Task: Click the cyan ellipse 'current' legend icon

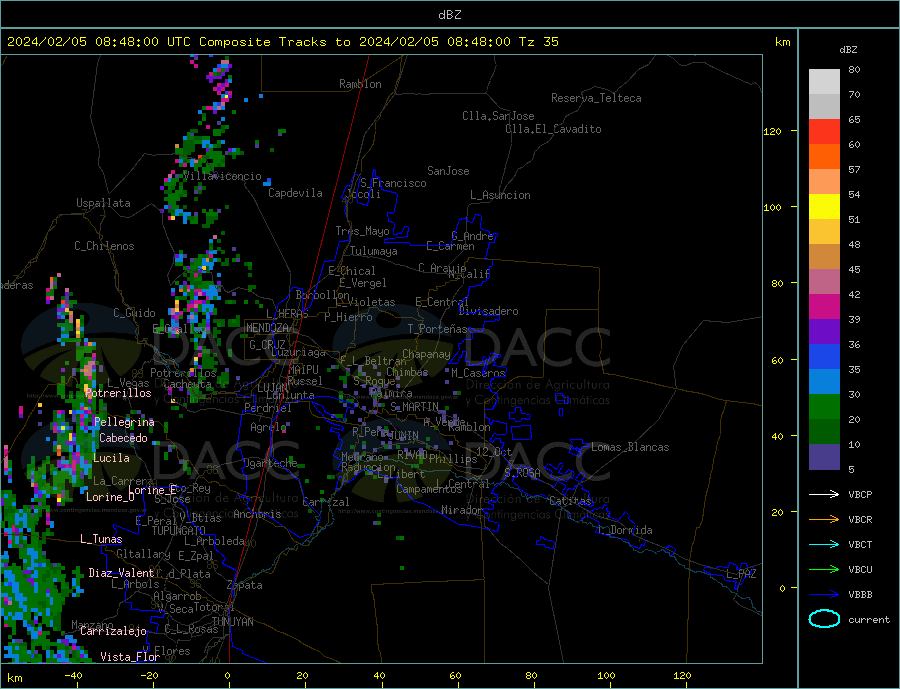Action: coord(824,619)
